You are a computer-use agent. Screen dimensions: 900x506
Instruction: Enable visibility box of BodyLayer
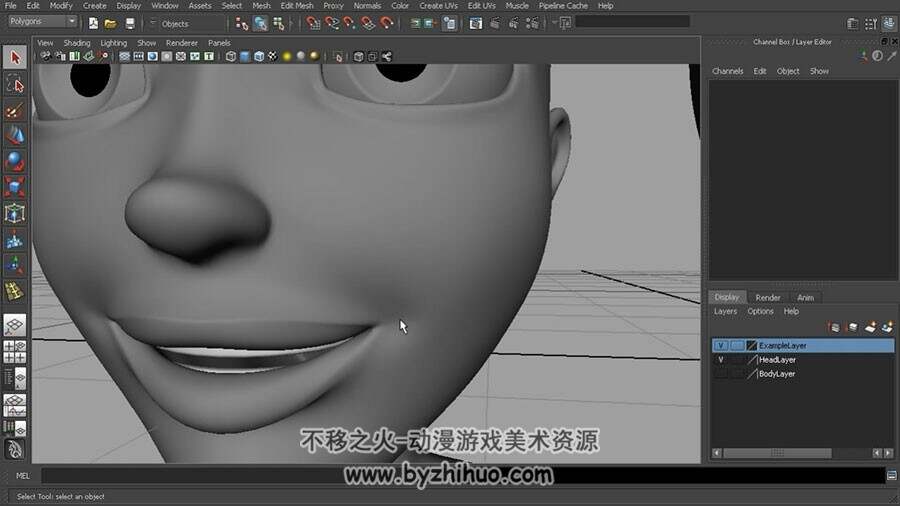(x=720, y=373)
